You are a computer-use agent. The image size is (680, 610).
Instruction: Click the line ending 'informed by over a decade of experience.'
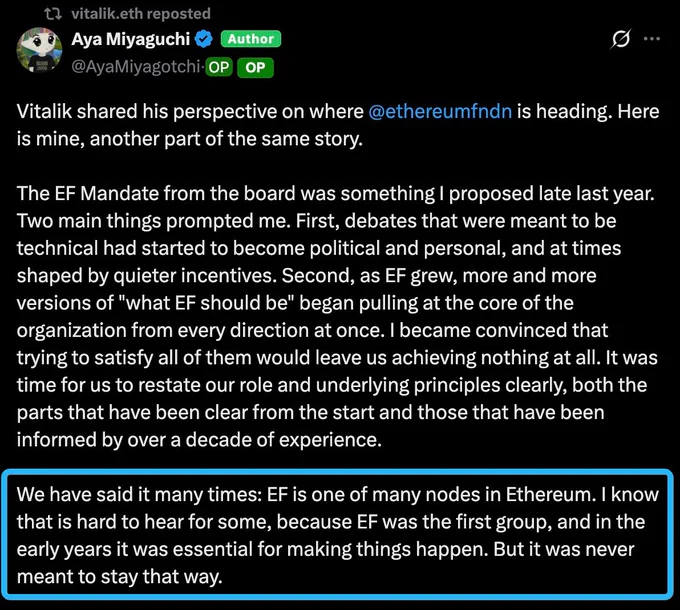199,440
